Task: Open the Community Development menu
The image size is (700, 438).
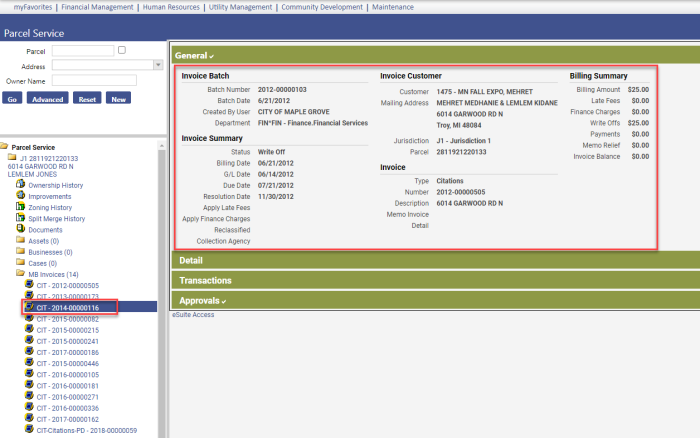Action: (x=322, y=7)
